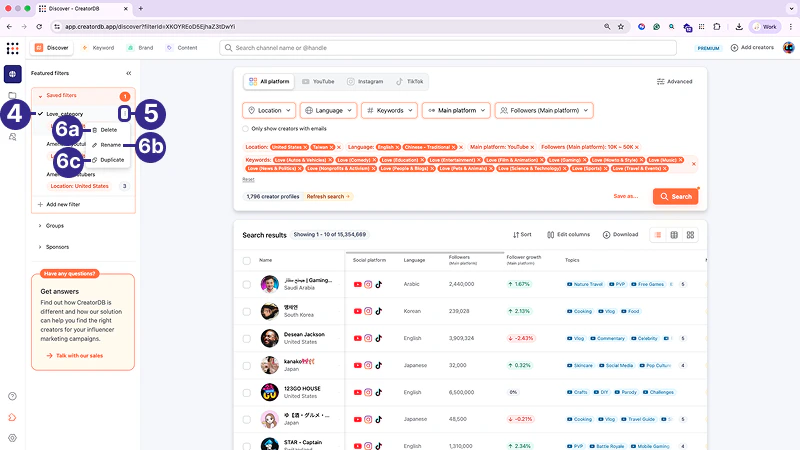Select the YouTube platform tab
800x450 pixels.
[318, 82]
